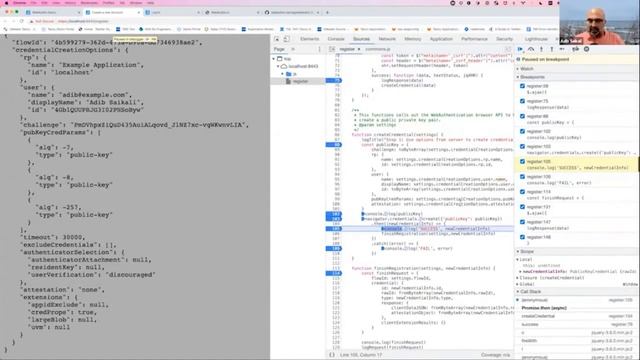Switch to the Performance tab
Screen dimensions: 640x360
474,39
